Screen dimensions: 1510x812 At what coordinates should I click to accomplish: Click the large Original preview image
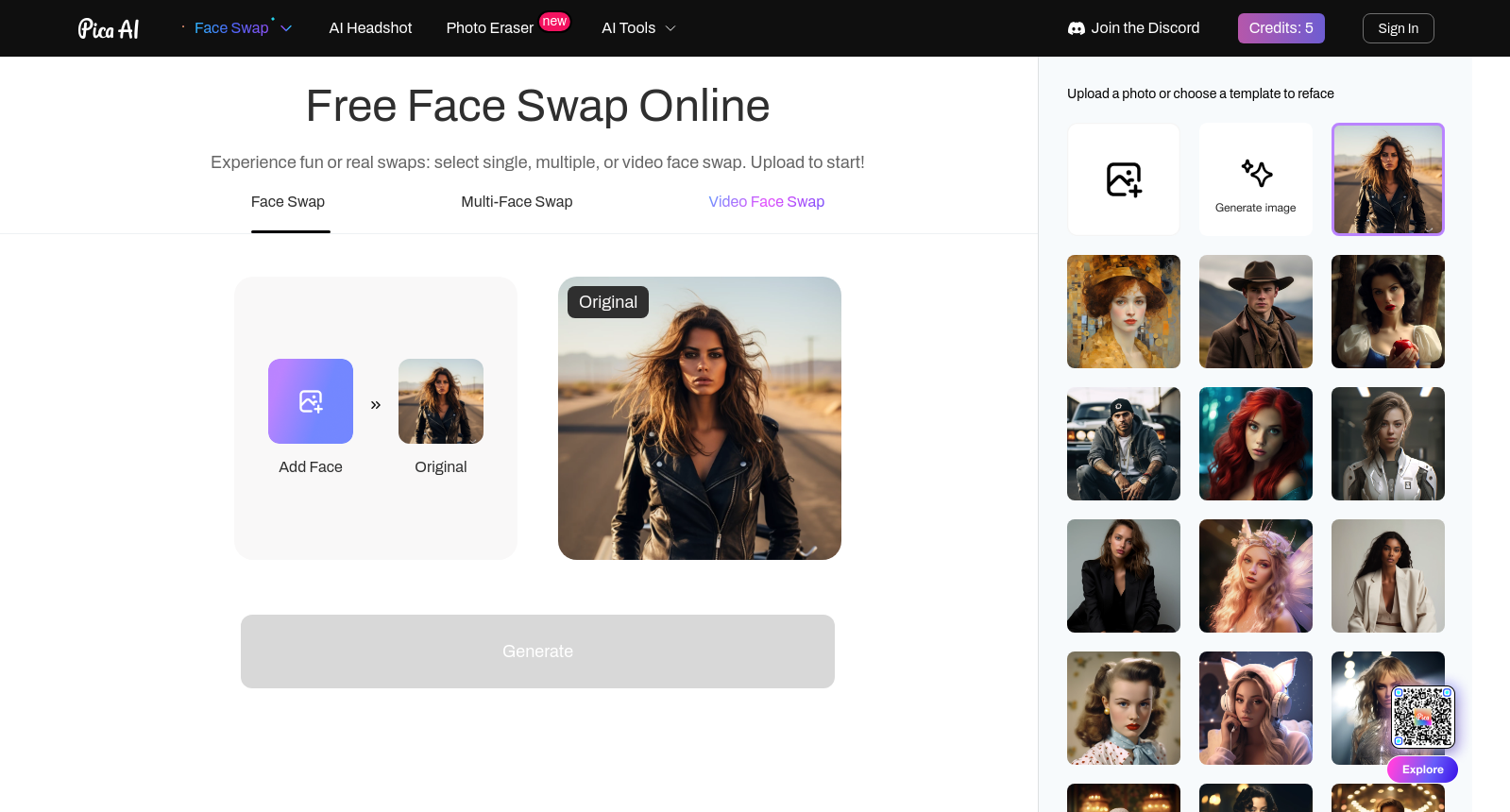pos(700,418)
